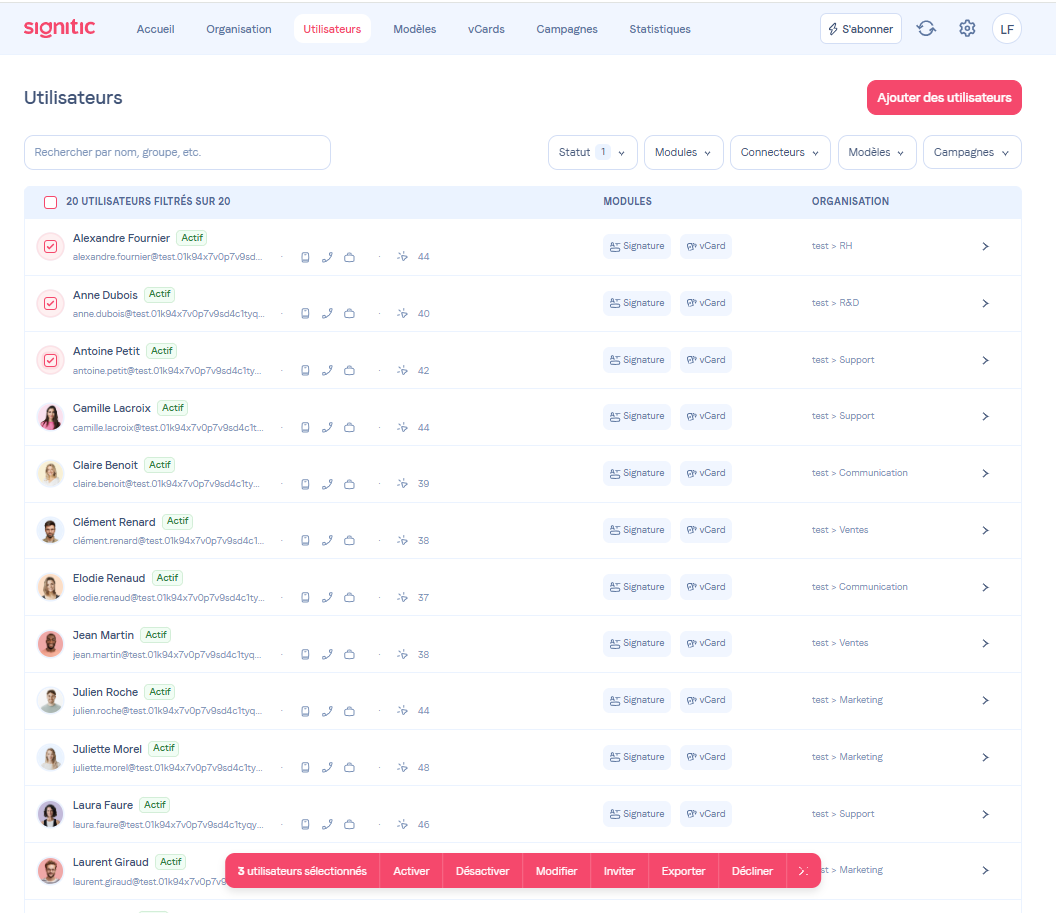Go to the Campagnes tab
1056x913 pixels.
point(567,29)
